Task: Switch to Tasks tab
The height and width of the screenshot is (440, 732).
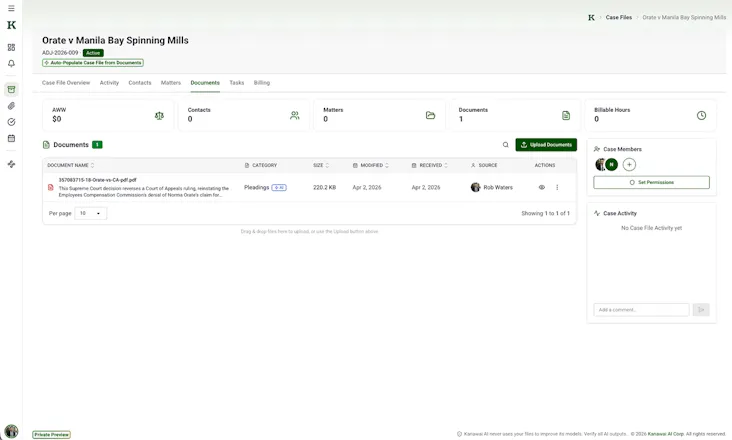Action: [x=237, y=83]
